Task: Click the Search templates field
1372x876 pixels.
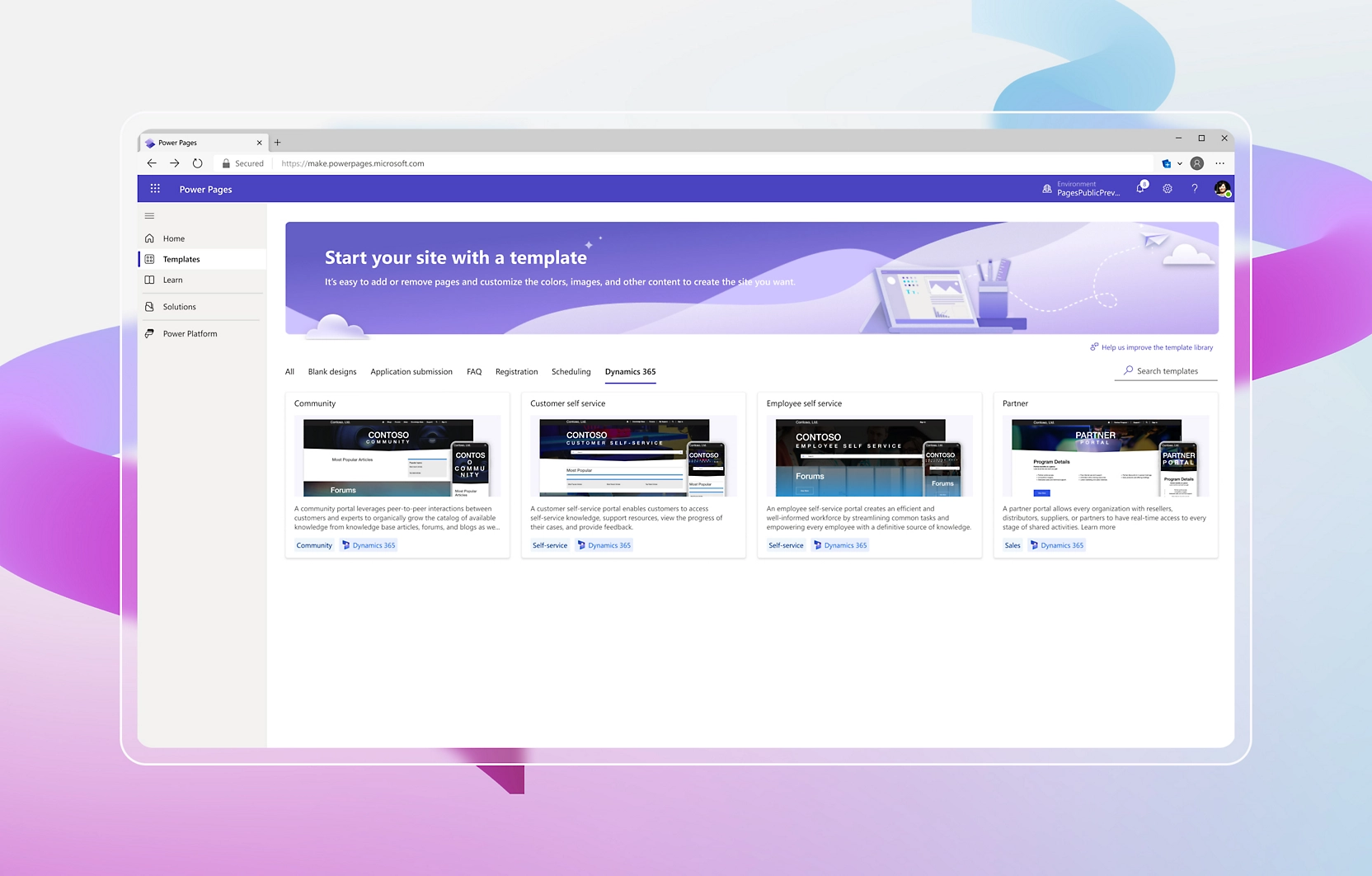Action: (1166, 371)
